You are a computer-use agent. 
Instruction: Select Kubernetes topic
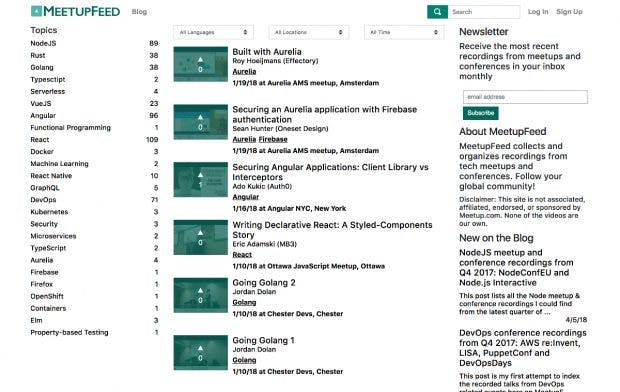(49, 212)
